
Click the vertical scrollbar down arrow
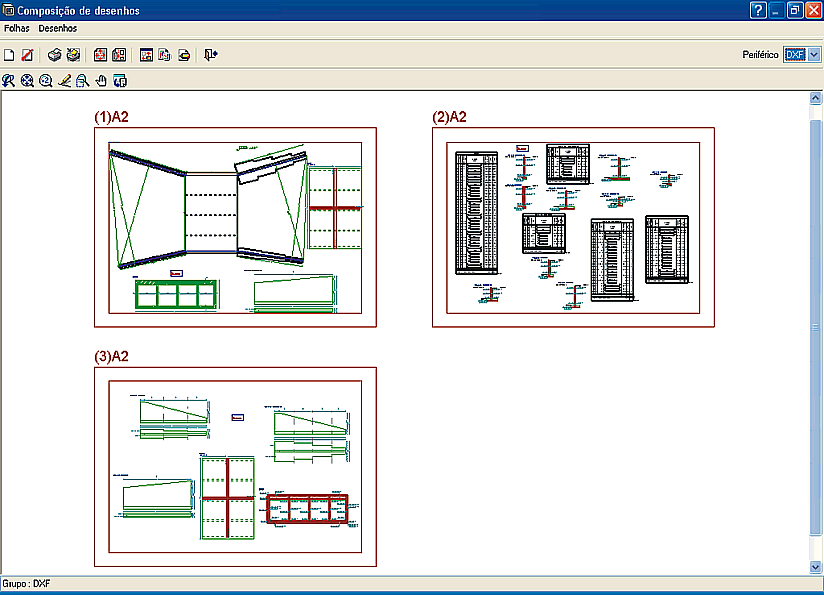point(815,567)
